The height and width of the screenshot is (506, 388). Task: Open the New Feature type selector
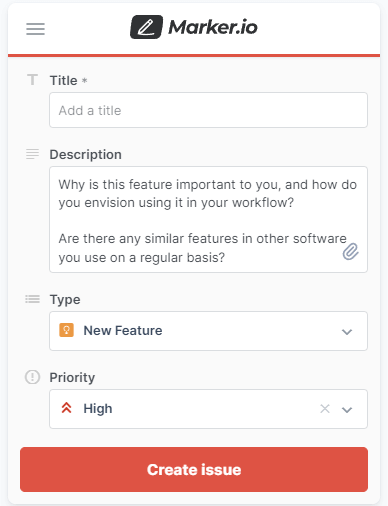click(208, 331)
